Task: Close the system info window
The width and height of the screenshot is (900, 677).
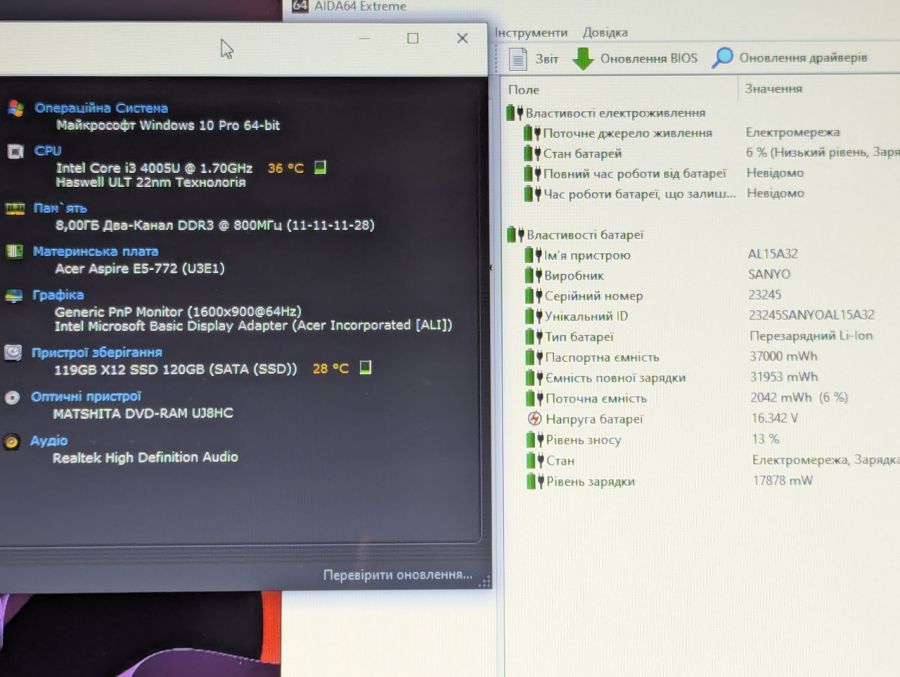Action: pyautogui.click(x=462, y=38)
